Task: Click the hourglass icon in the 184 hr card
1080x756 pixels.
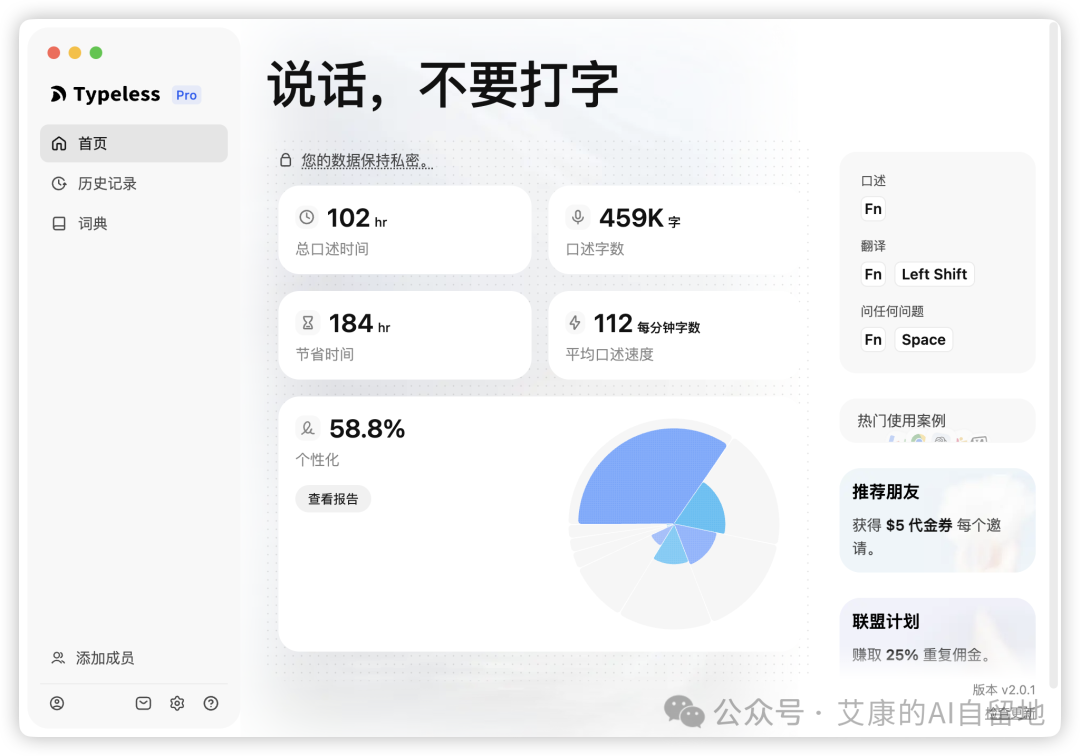Action: pyautogui.click(x=308, y=323)
